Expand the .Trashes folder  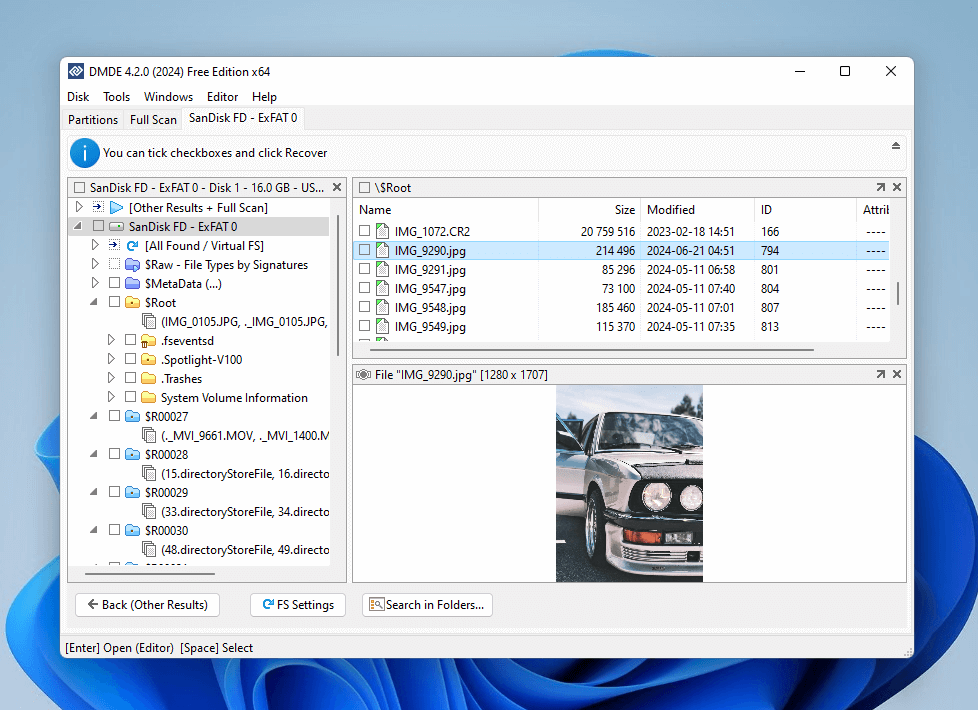coord(110,377)
